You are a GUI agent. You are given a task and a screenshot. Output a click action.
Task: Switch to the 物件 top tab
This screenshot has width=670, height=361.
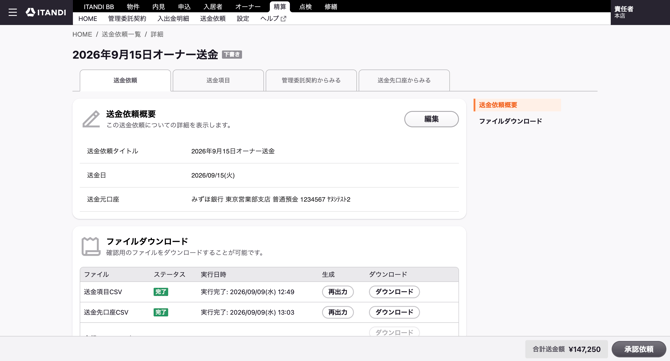pyautogui.click(x=133, y=7)
